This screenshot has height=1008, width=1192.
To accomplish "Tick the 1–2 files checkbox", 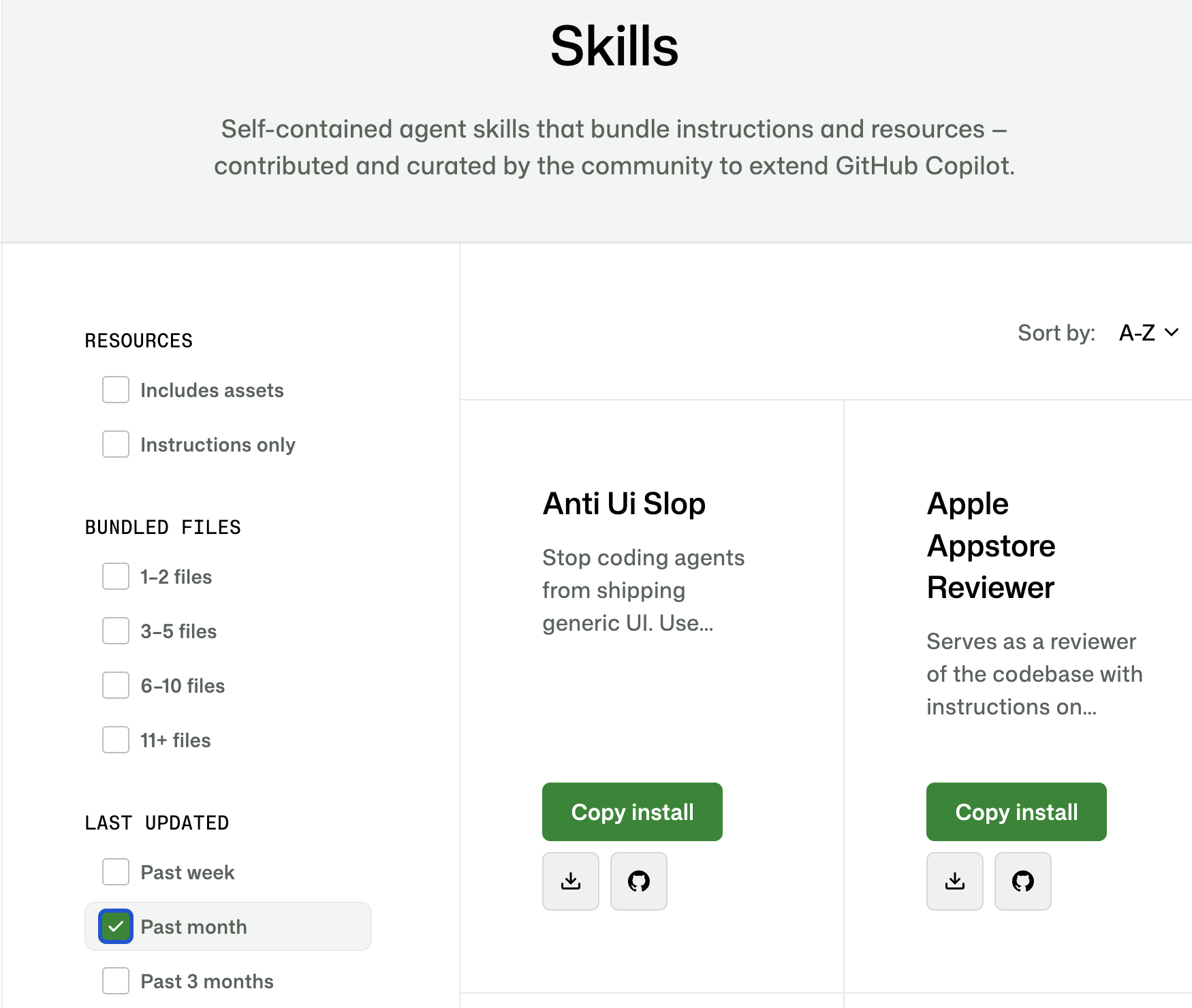I will pos(116,576).
